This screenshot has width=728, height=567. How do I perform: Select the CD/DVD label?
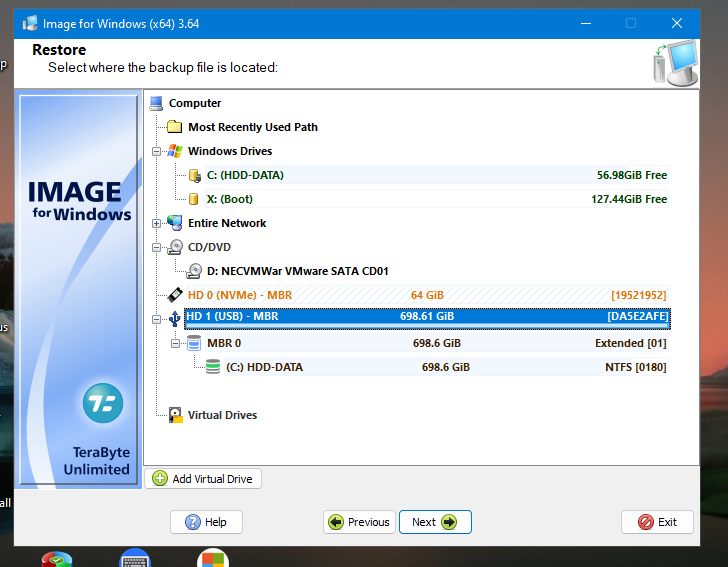209,247
